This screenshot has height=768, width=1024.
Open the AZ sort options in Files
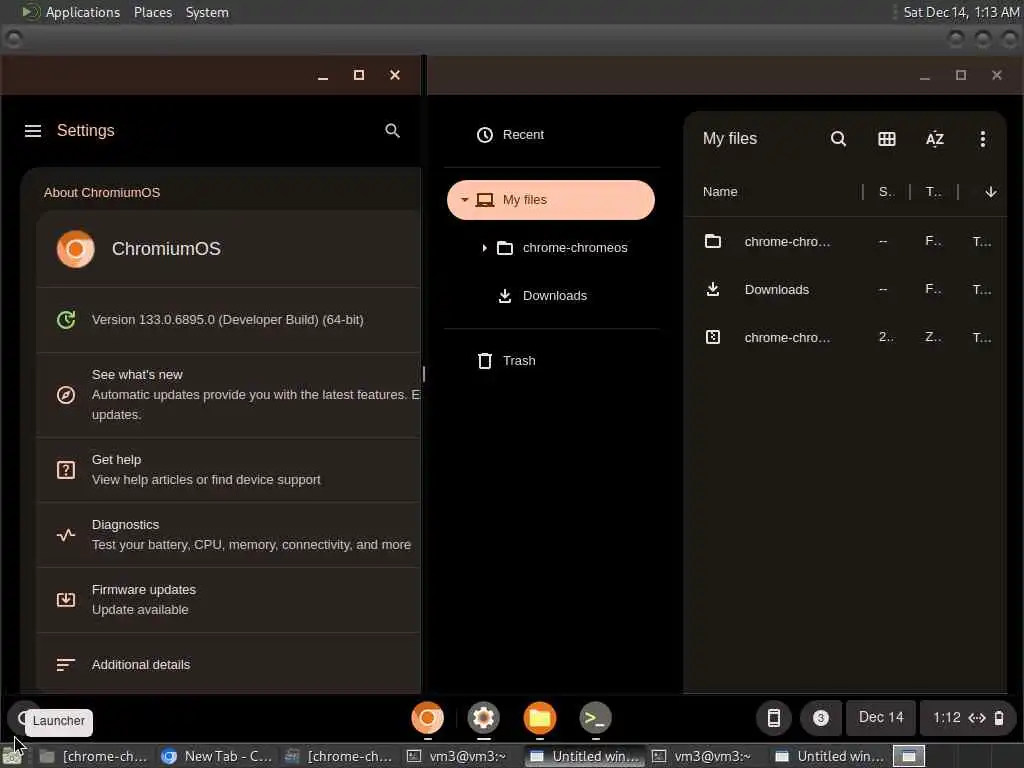(935, 138)
